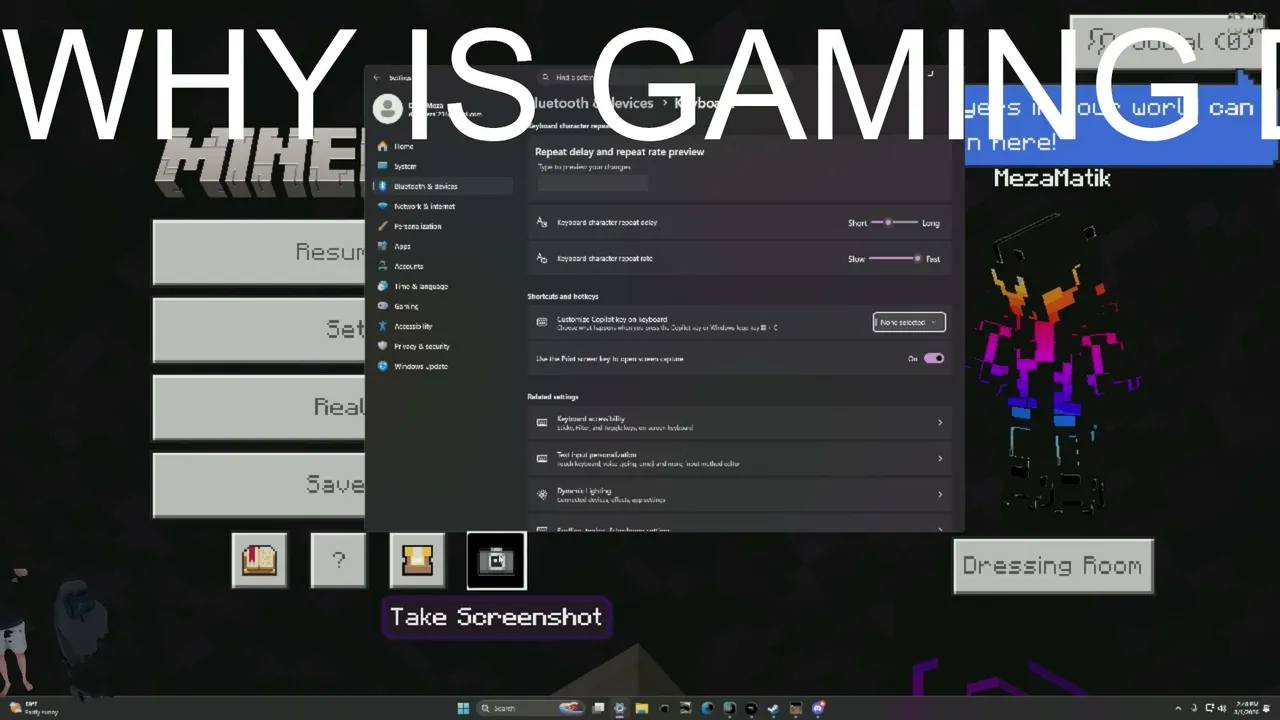
Task: Click the Time & language globe icon
Action: tap(383, 286)
